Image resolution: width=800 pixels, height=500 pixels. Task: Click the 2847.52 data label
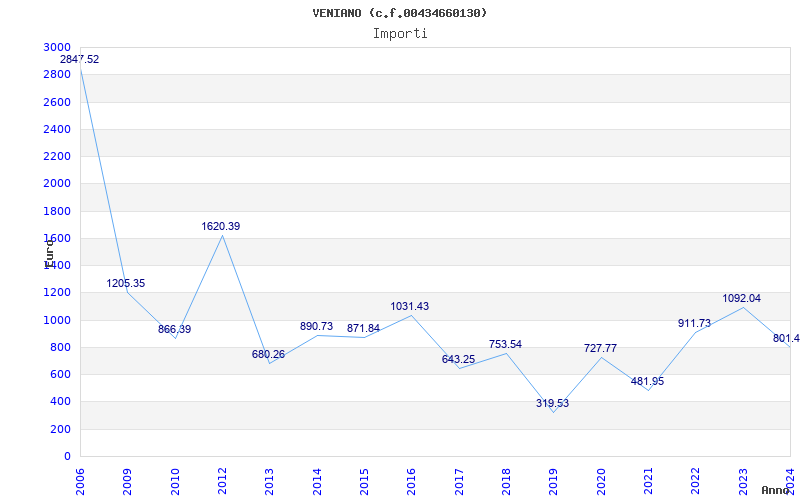tap(80, 59)
